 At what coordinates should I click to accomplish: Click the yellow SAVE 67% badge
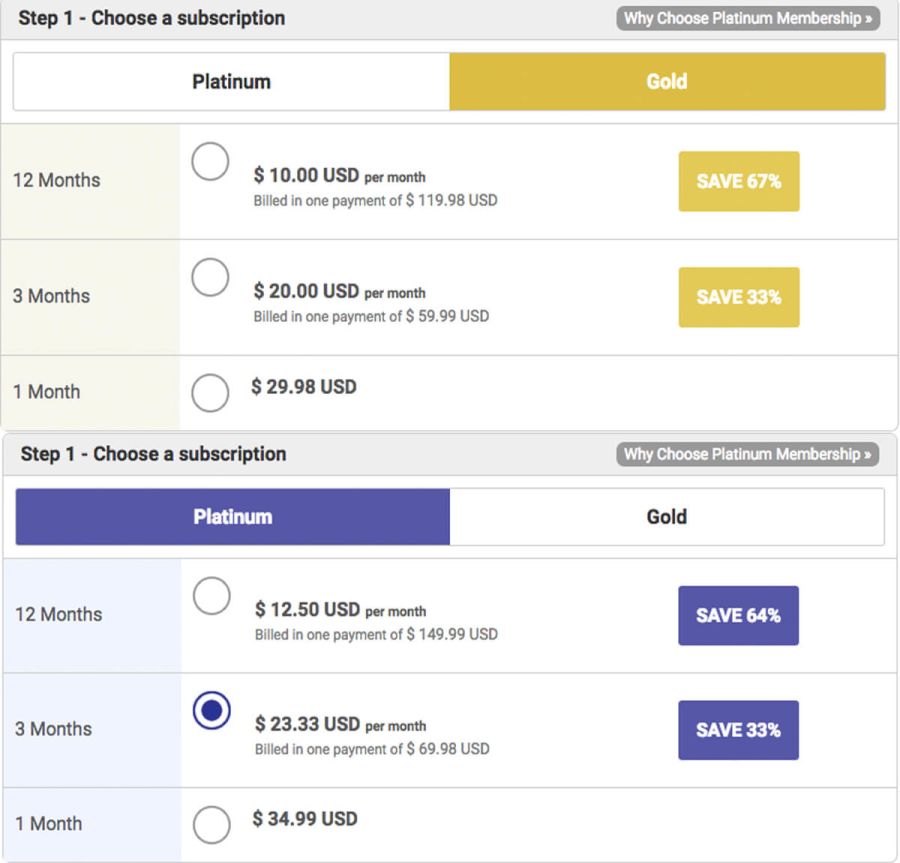tap(739, 182)
